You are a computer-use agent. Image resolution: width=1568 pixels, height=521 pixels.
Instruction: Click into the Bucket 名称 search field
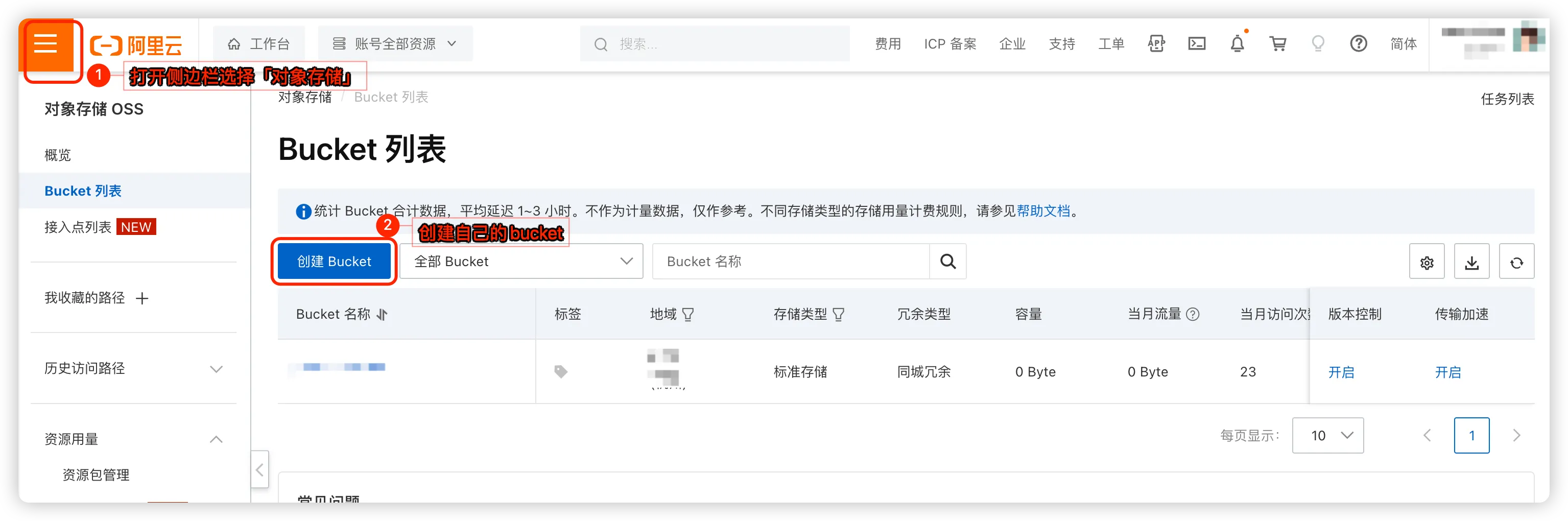tap(790, 262)
